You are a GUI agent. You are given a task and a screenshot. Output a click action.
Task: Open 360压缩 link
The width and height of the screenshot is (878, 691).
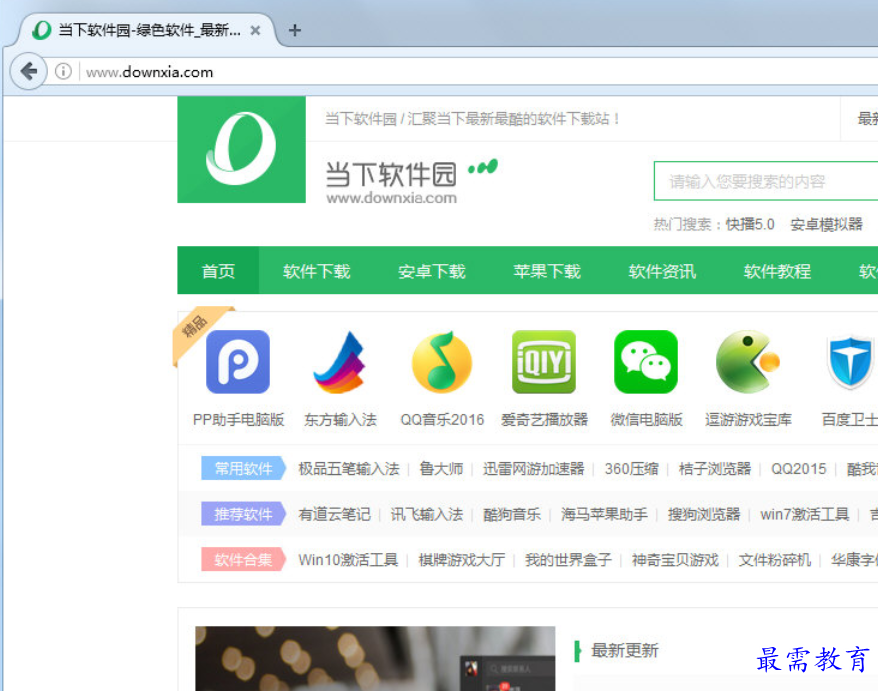631,469
